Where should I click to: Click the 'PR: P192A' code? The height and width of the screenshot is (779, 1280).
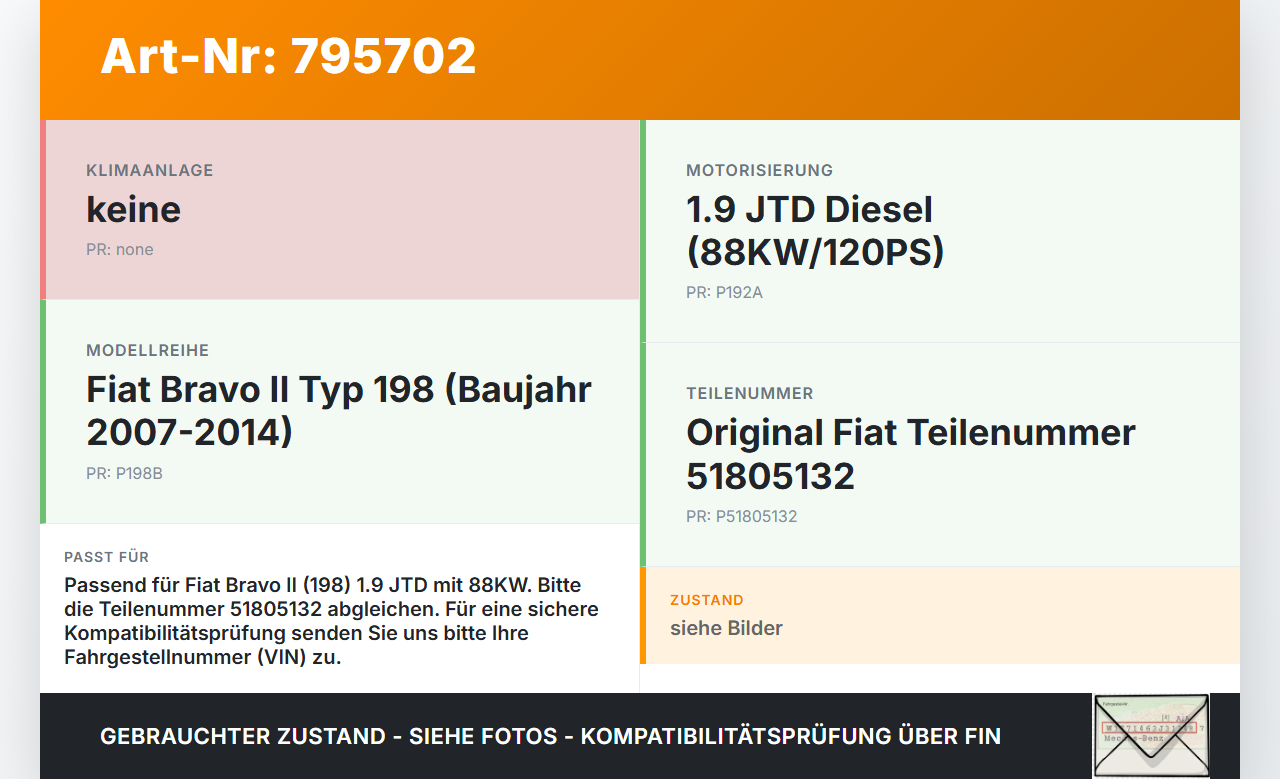(724, 292)
